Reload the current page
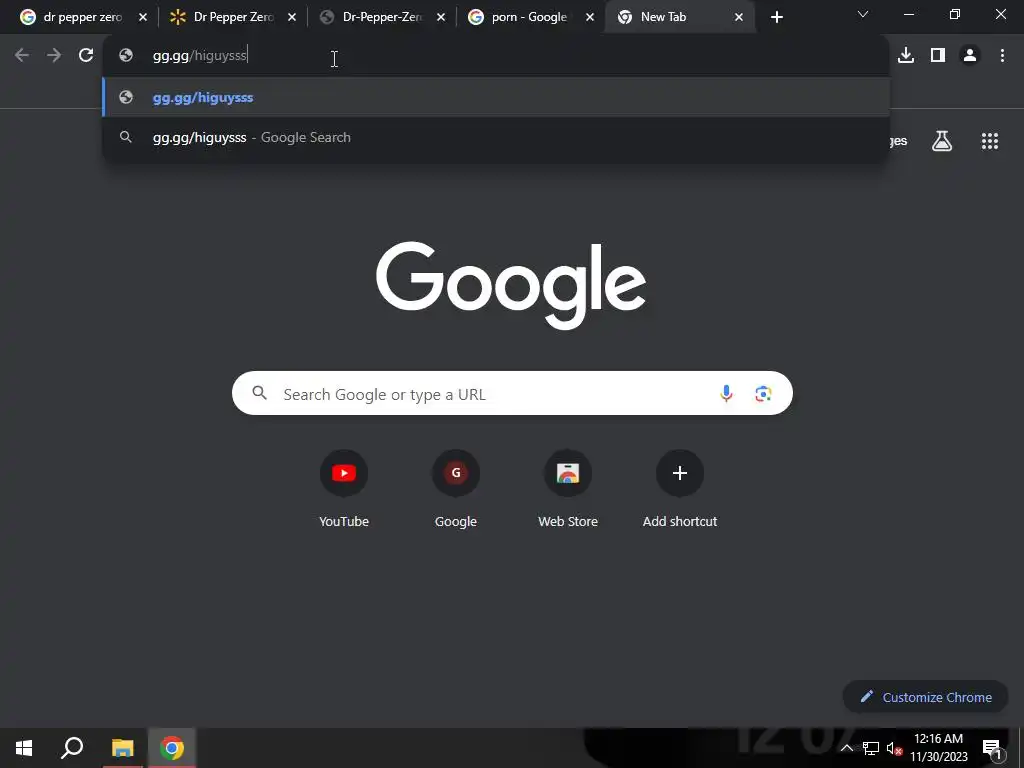 86,56
